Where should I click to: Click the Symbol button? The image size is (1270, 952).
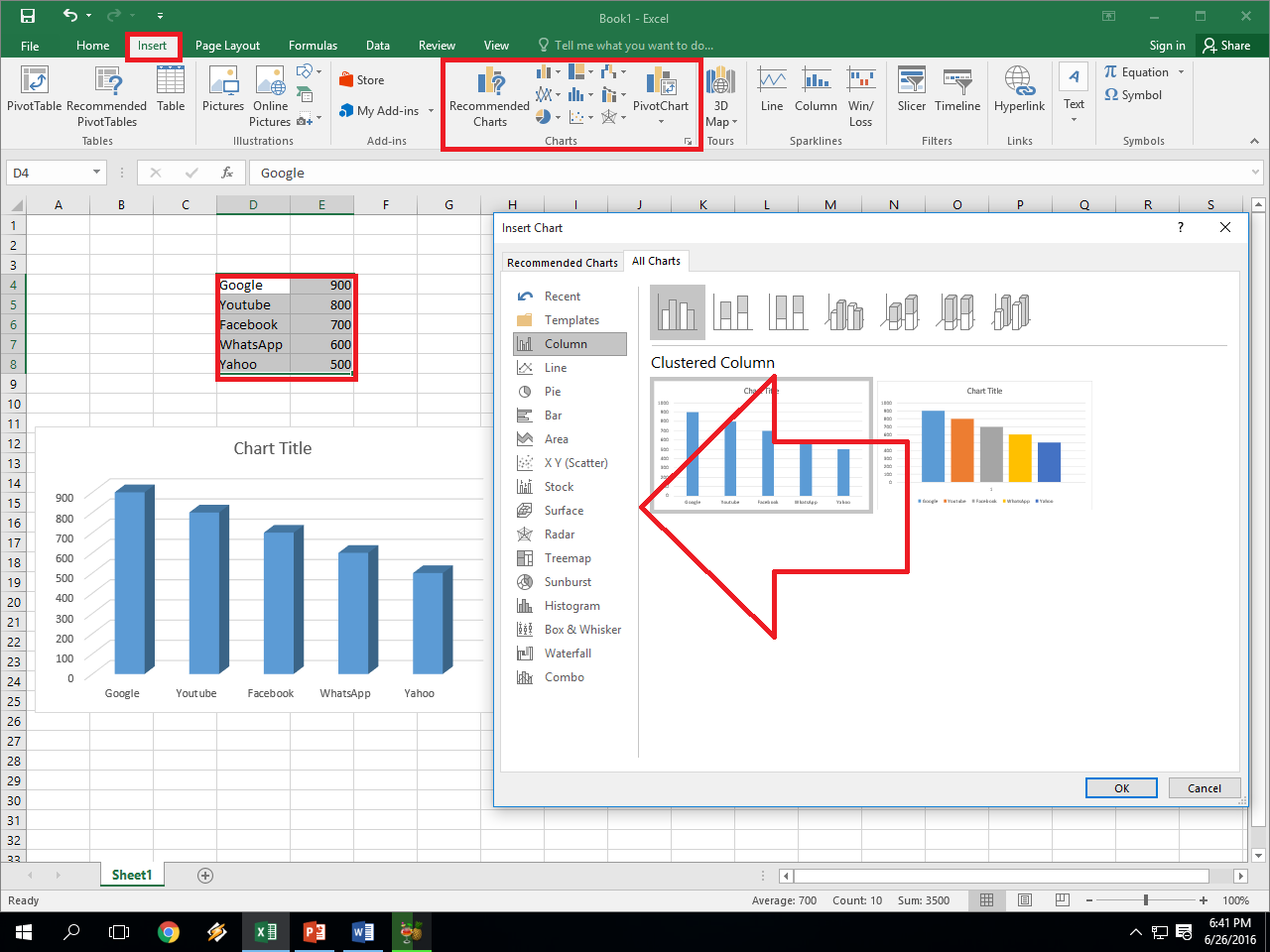pyautogui.click(x=1133, y=95)
